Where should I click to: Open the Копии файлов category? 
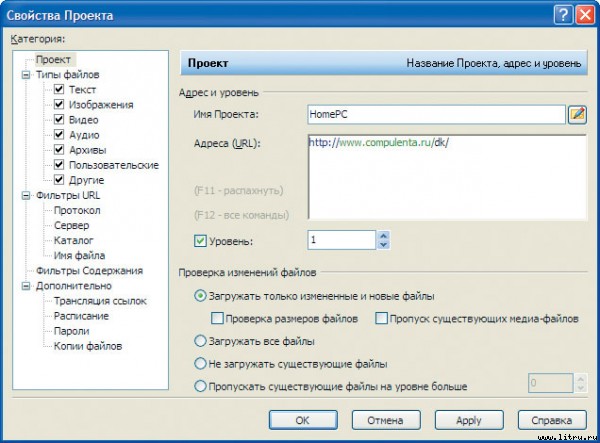click(x=88, y=346)
